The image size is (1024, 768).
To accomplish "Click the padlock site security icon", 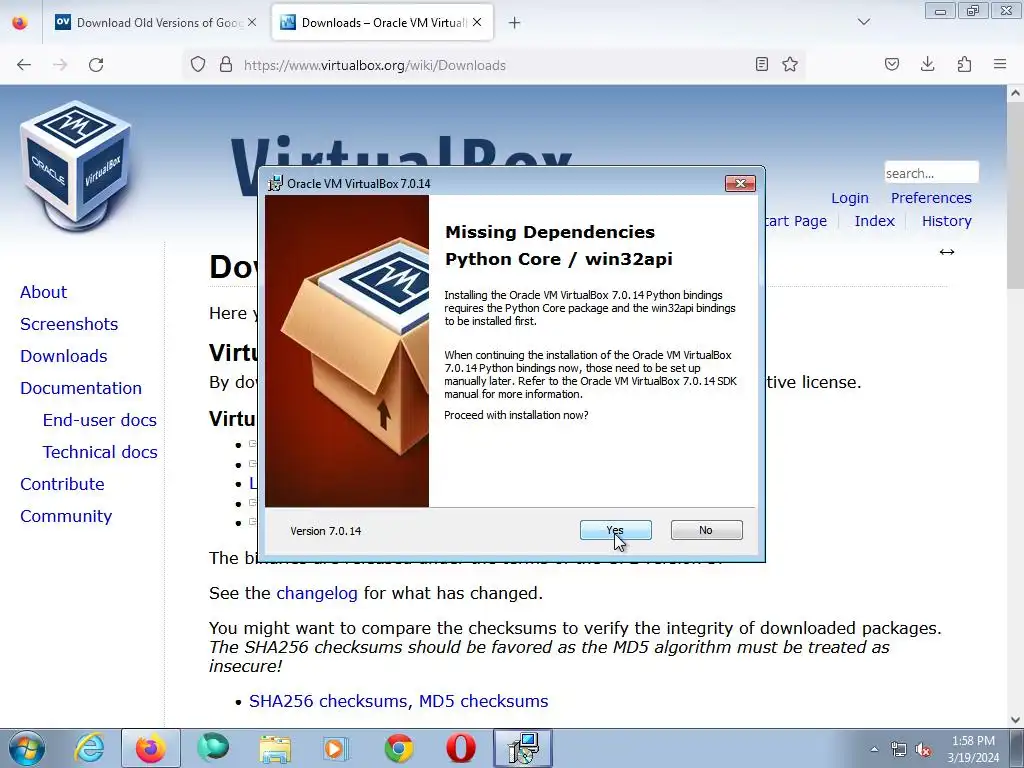I will 226,65.
